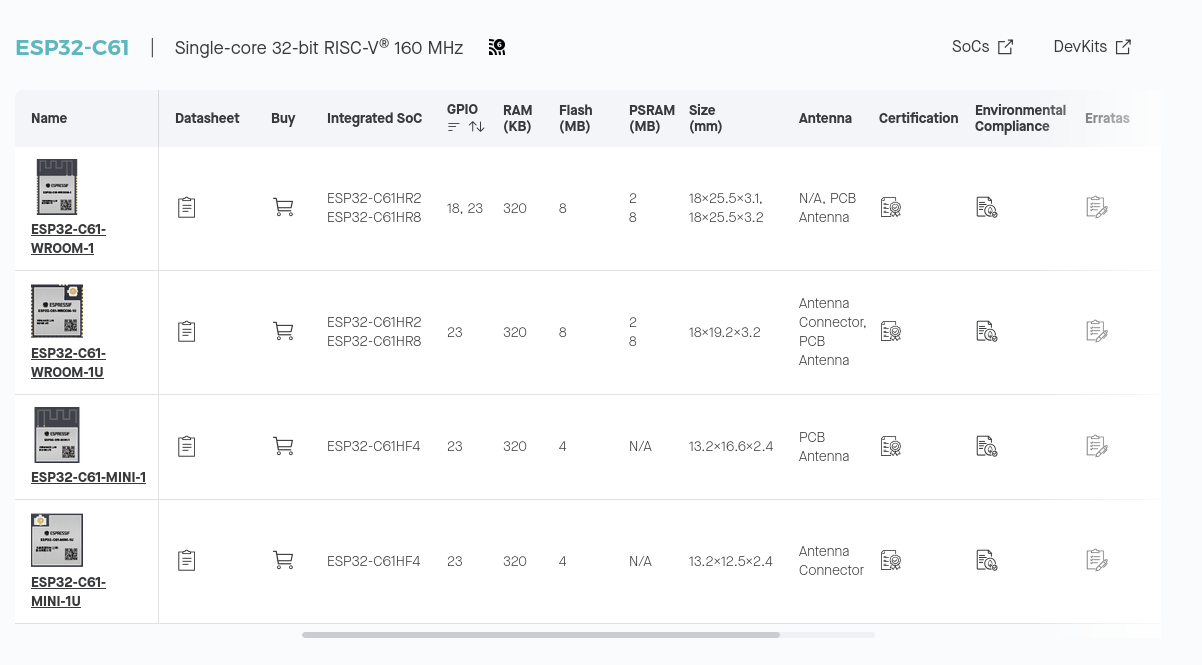
Task: Click size cell '18×19.2×3.2'
Action: 725,332
